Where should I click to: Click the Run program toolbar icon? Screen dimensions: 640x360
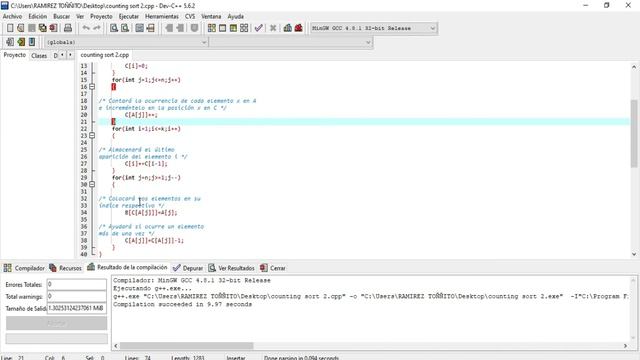[x=222, y=28]
